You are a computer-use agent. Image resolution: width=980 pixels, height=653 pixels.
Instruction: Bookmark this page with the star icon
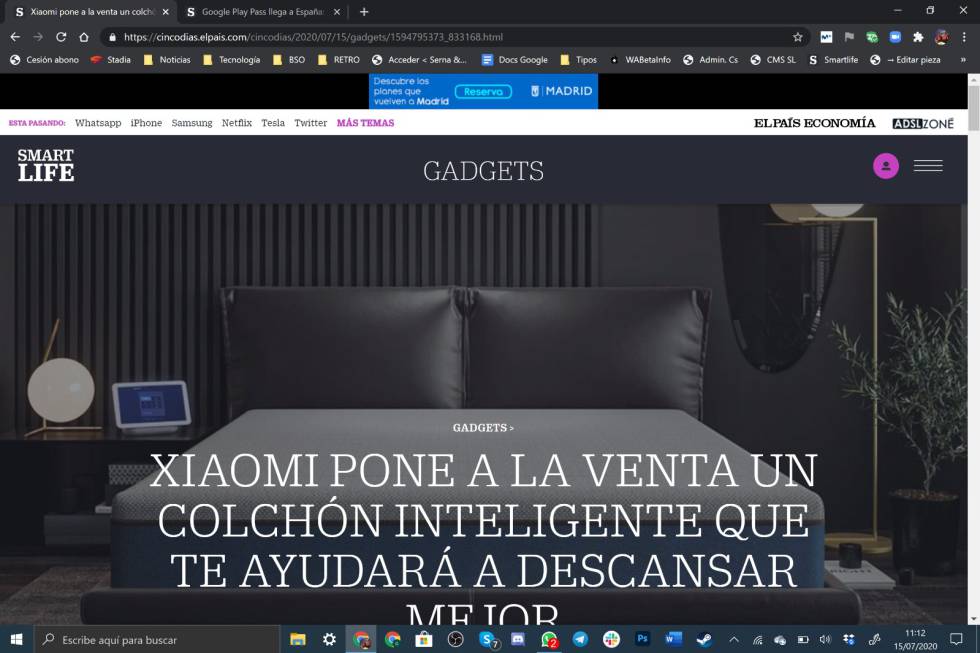[x=798, y=37]
